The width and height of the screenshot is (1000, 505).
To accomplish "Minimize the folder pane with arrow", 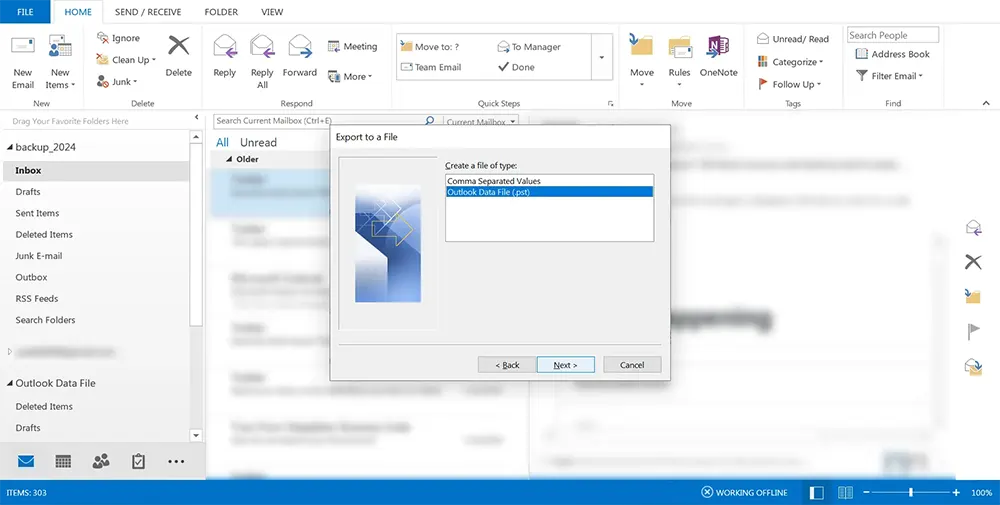I will (196, 118).
